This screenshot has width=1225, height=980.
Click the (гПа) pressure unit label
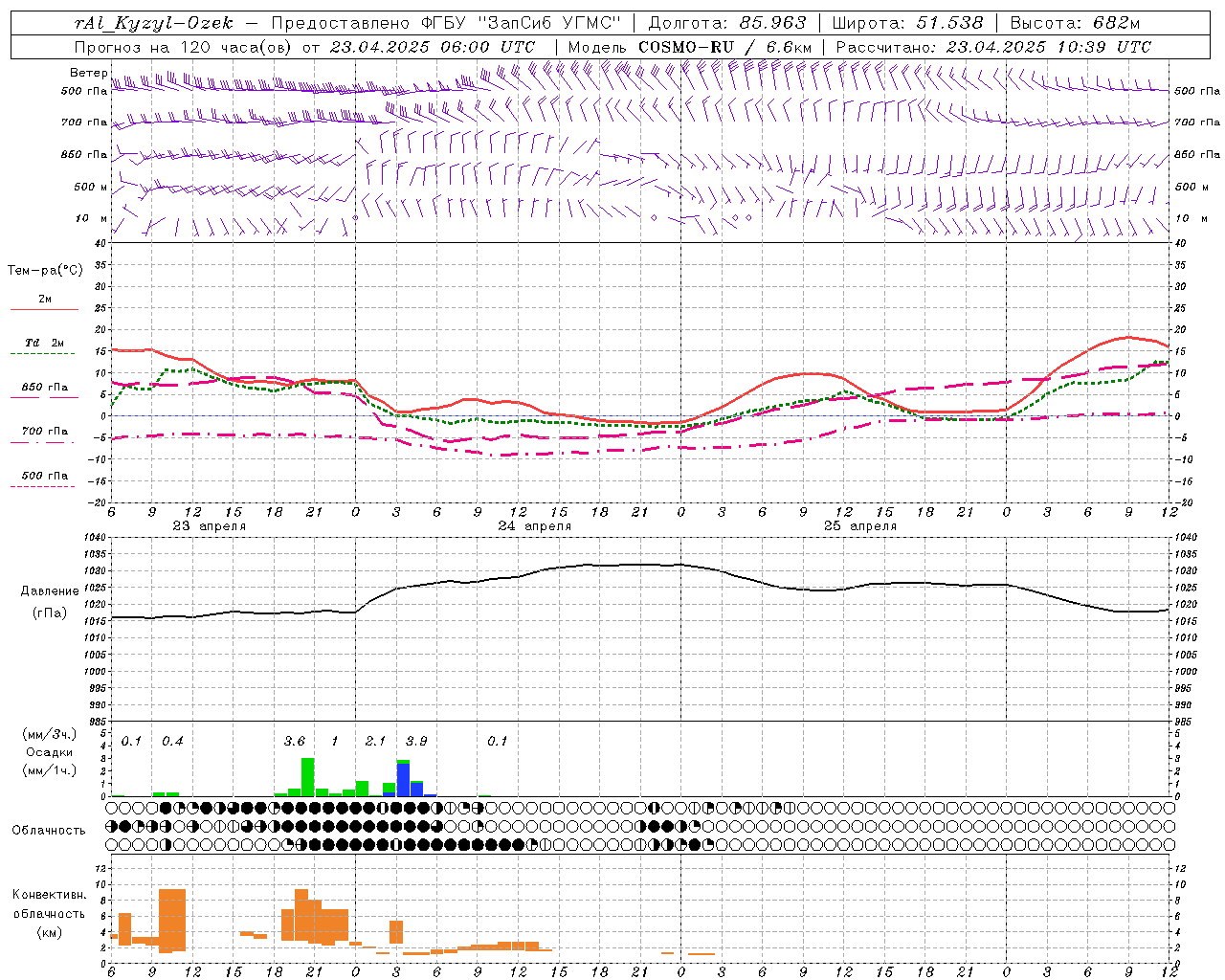(x=50, y=612)
